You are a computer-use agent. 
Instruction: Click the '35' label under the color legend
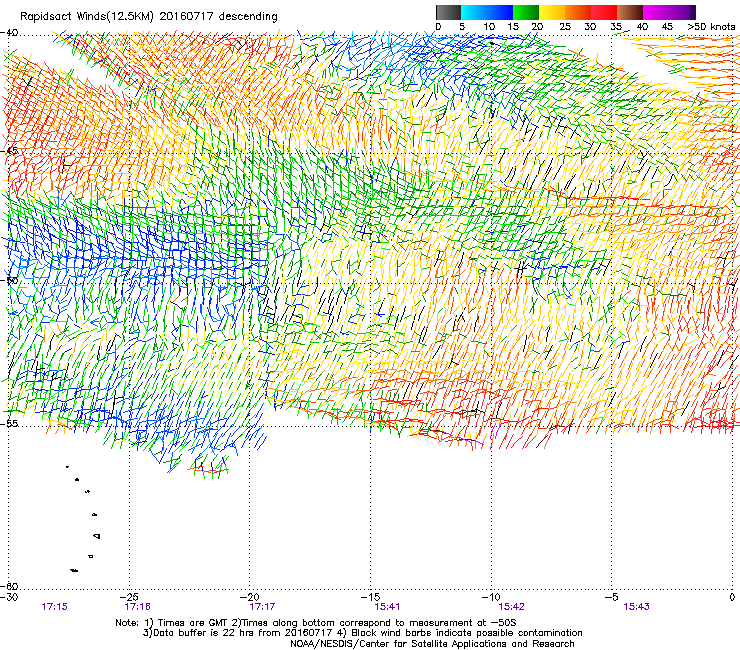[616, 27]
